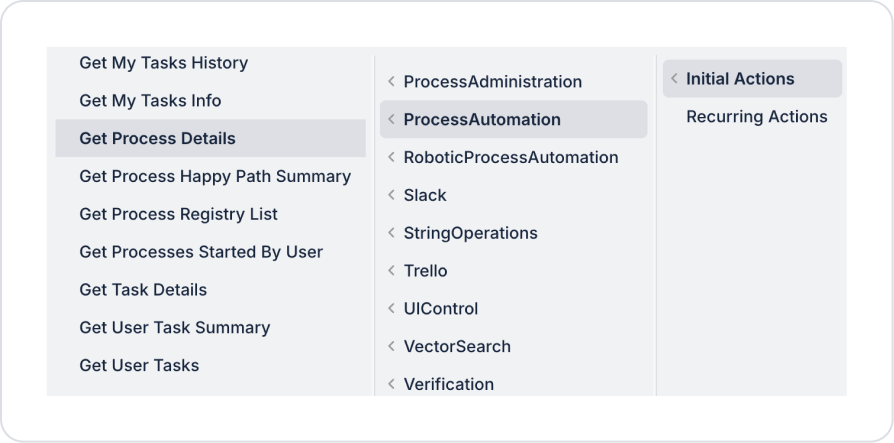Click the chevron beside ProcessAutomation
Viewport: 894px width, 443px height.
pyautogui.click(x=391, y=120)
